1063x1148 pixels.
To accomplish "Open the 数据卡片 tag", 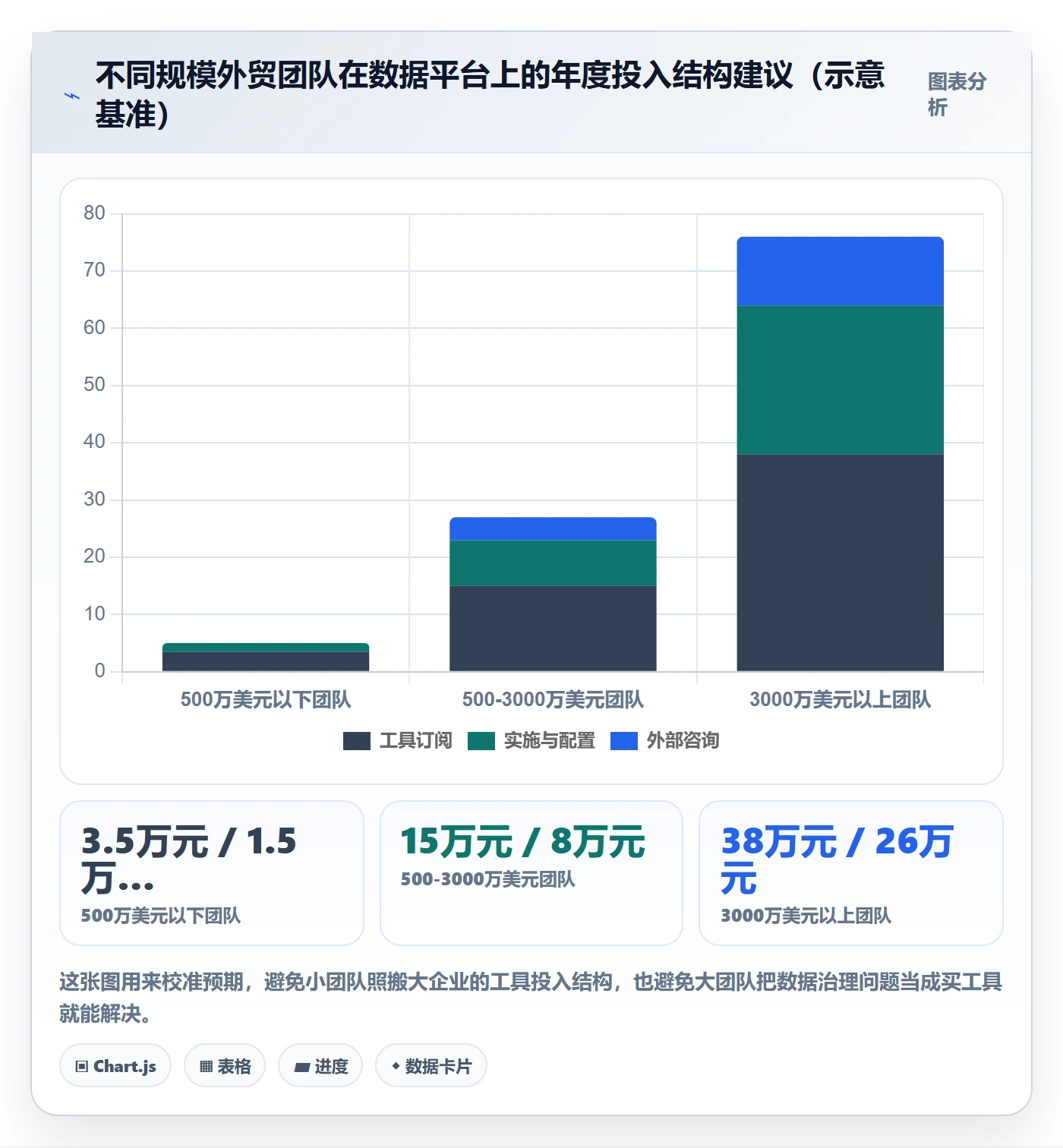I will click(x=431, y=1066).
